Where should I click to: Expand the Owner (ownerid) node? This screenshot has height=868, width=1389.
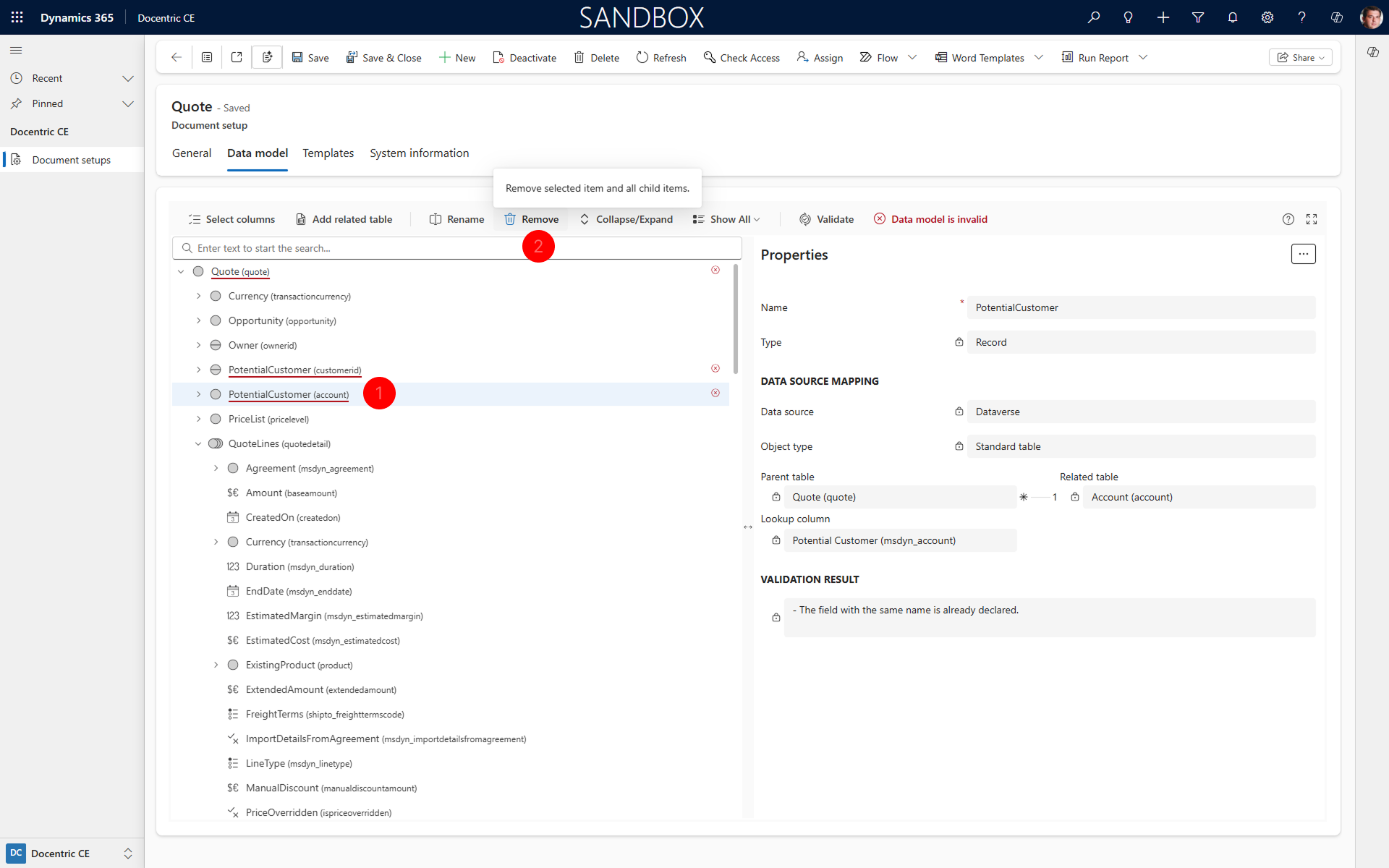198,345
